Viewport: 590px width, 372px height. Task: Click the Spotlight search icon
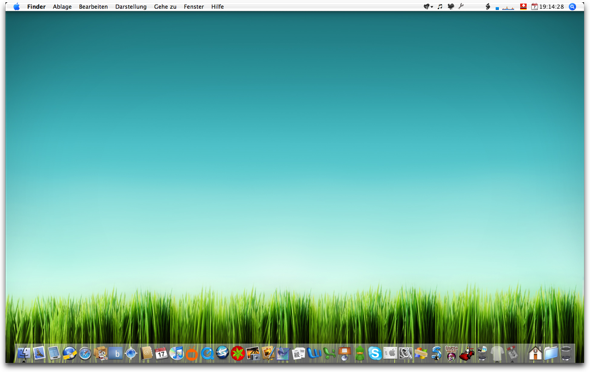[572, 6]
